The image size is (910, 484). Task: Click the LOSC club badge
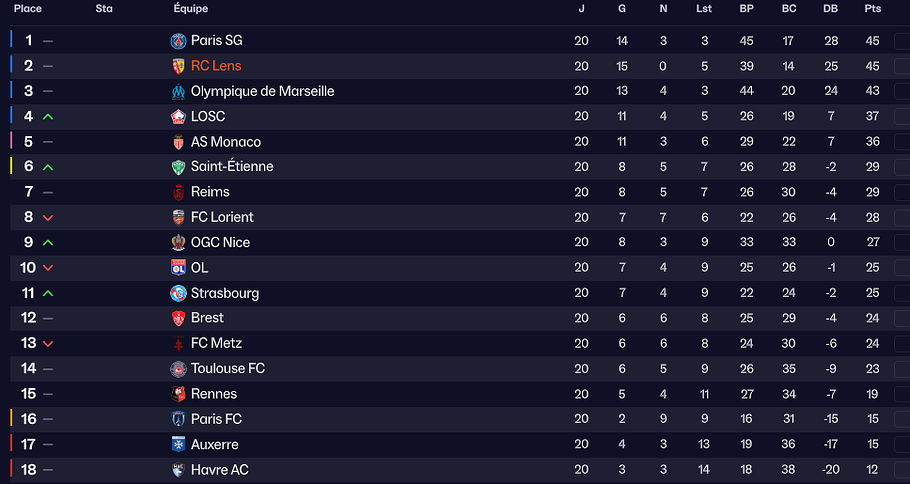coord(179,116)
